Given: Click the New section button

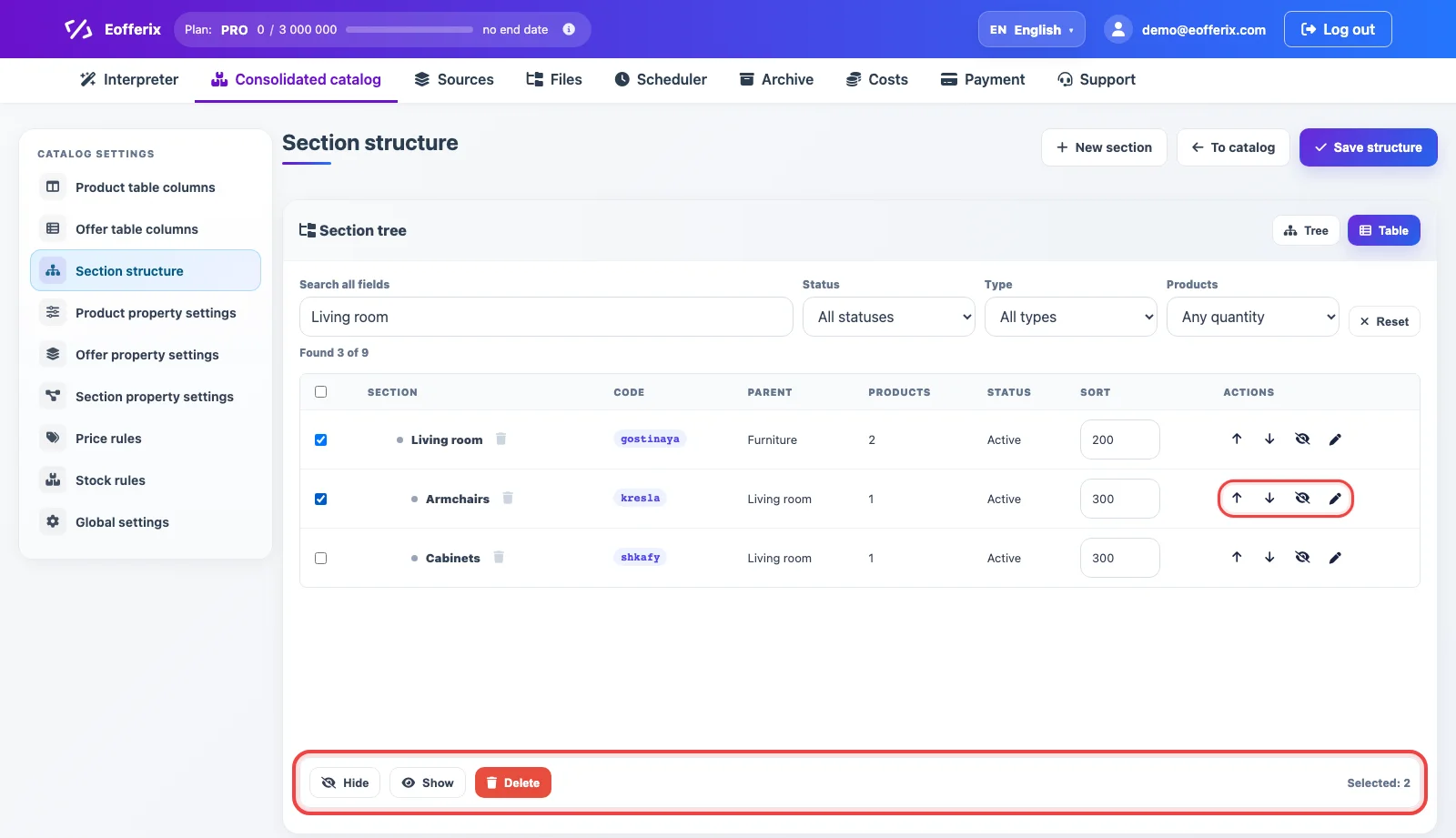Looking at the screenshot, I should (x=1104, y=147).
